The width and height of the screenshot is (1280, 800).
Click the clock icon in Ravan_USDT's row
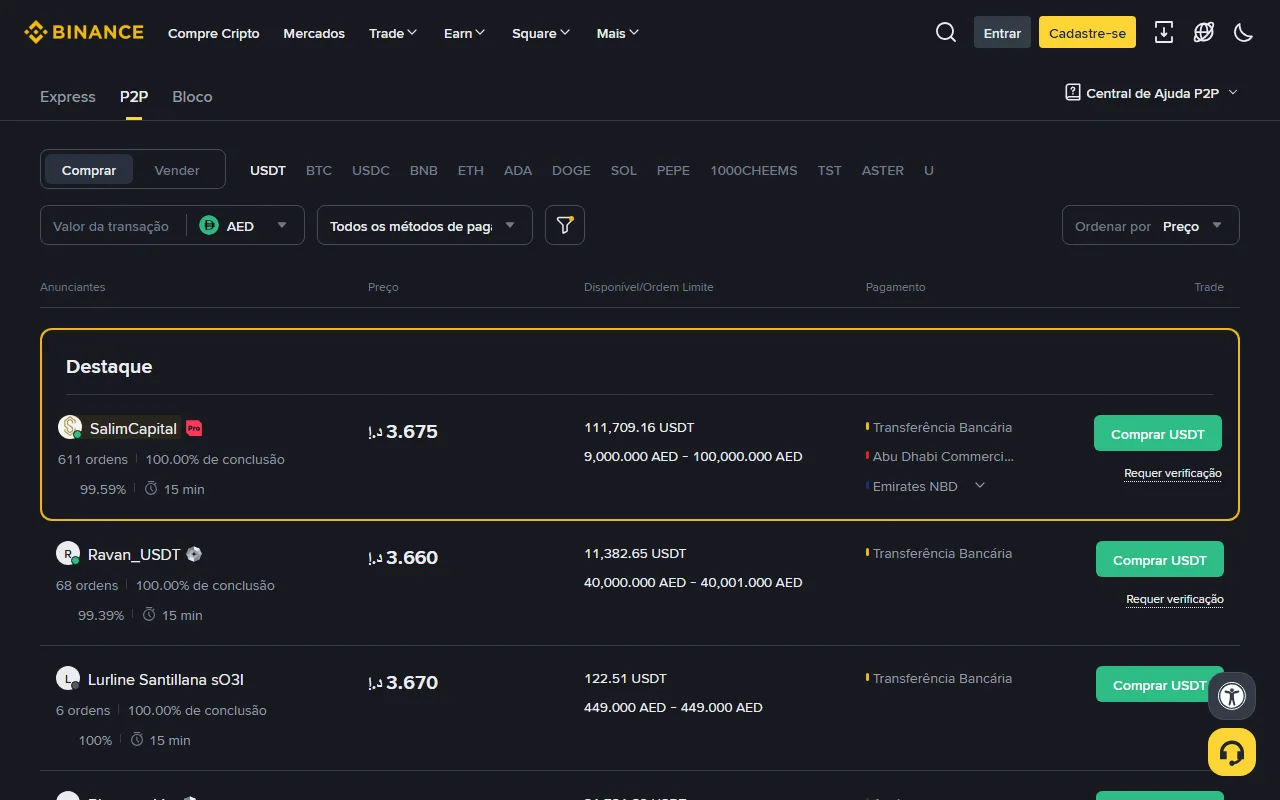point(149,615)
